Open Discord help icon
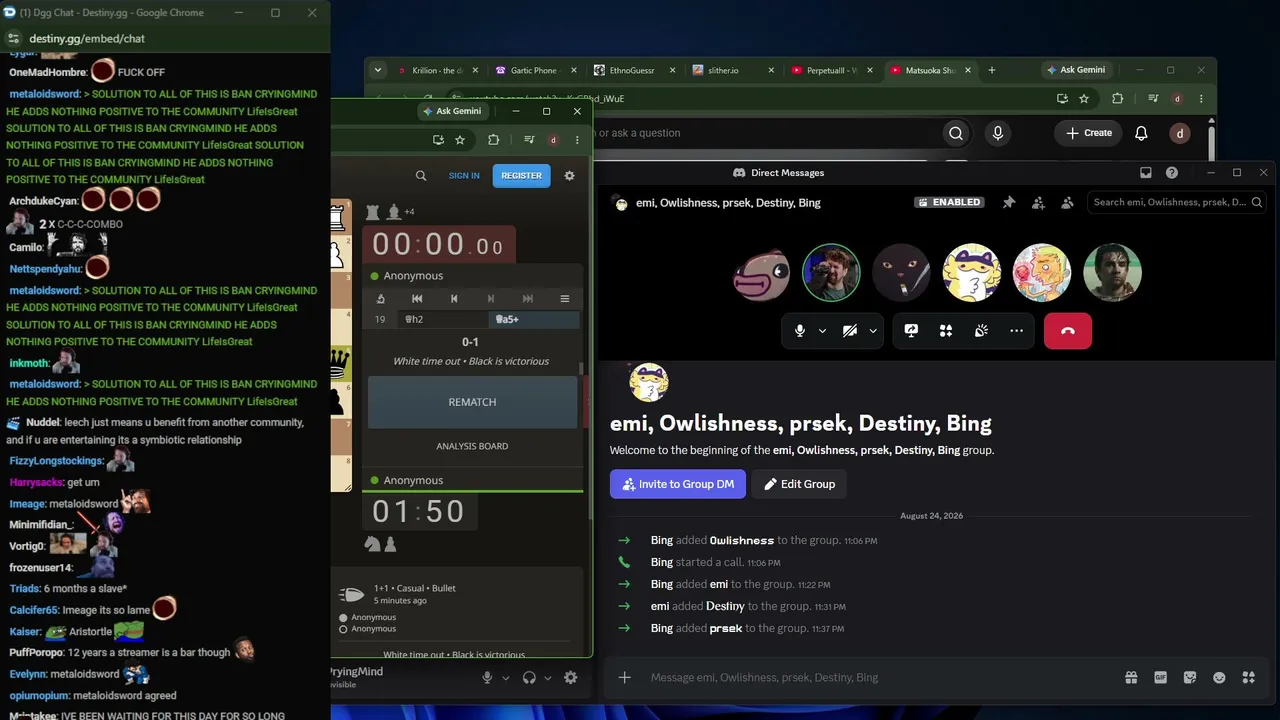The height and width of the screenshot is (720, 1280). [x=1172, y=173]
